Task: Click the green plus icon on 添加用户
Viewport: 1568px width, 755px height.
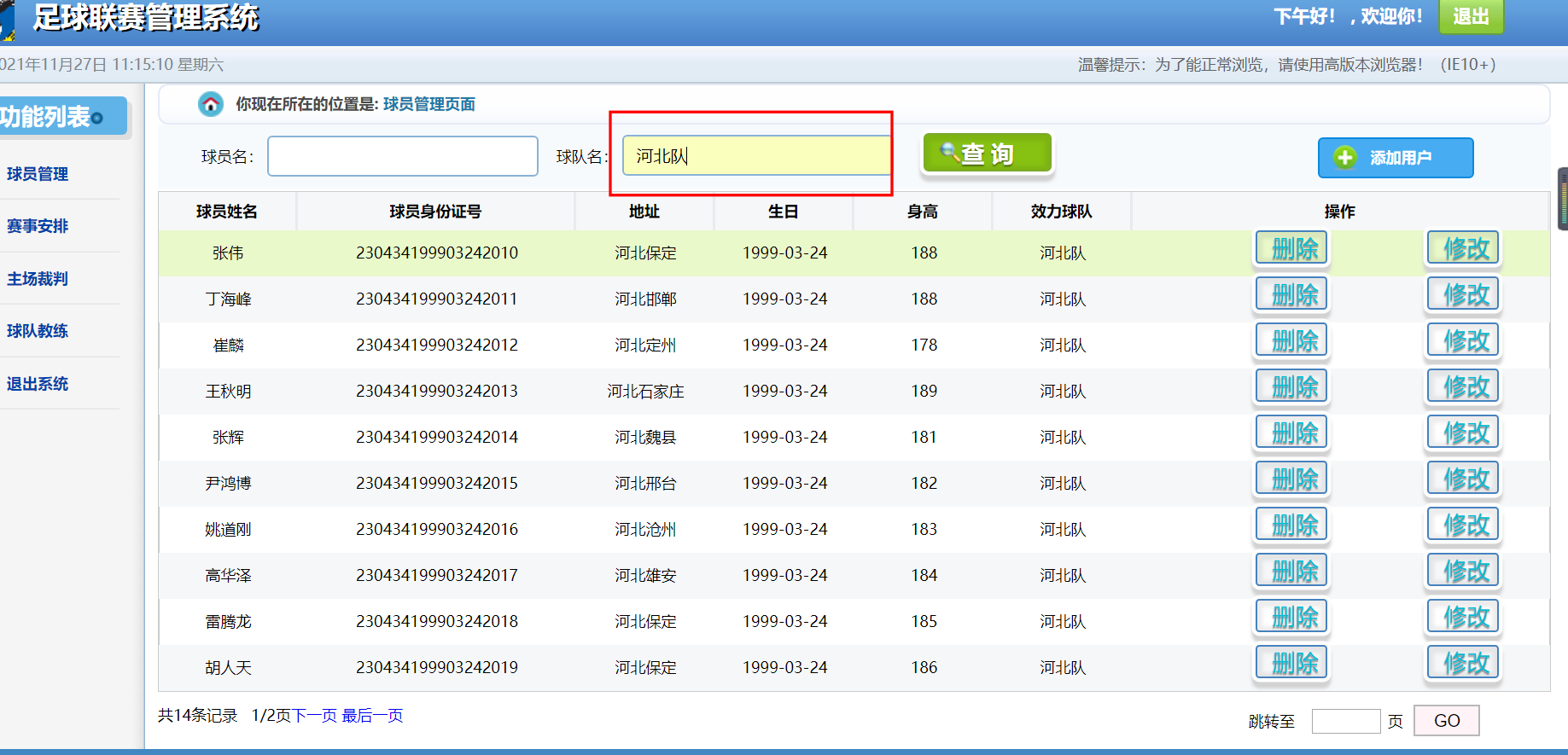Action: 1345,157
